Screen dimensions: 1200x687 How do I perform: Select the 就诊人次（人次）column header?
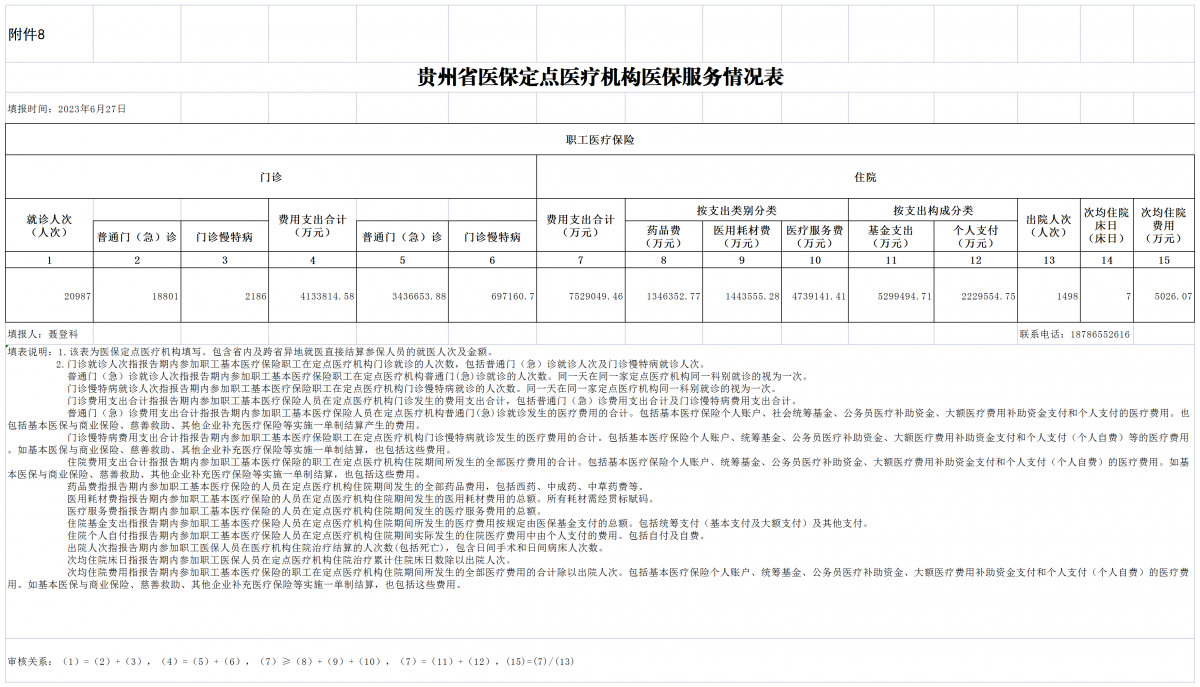point(49,225)
